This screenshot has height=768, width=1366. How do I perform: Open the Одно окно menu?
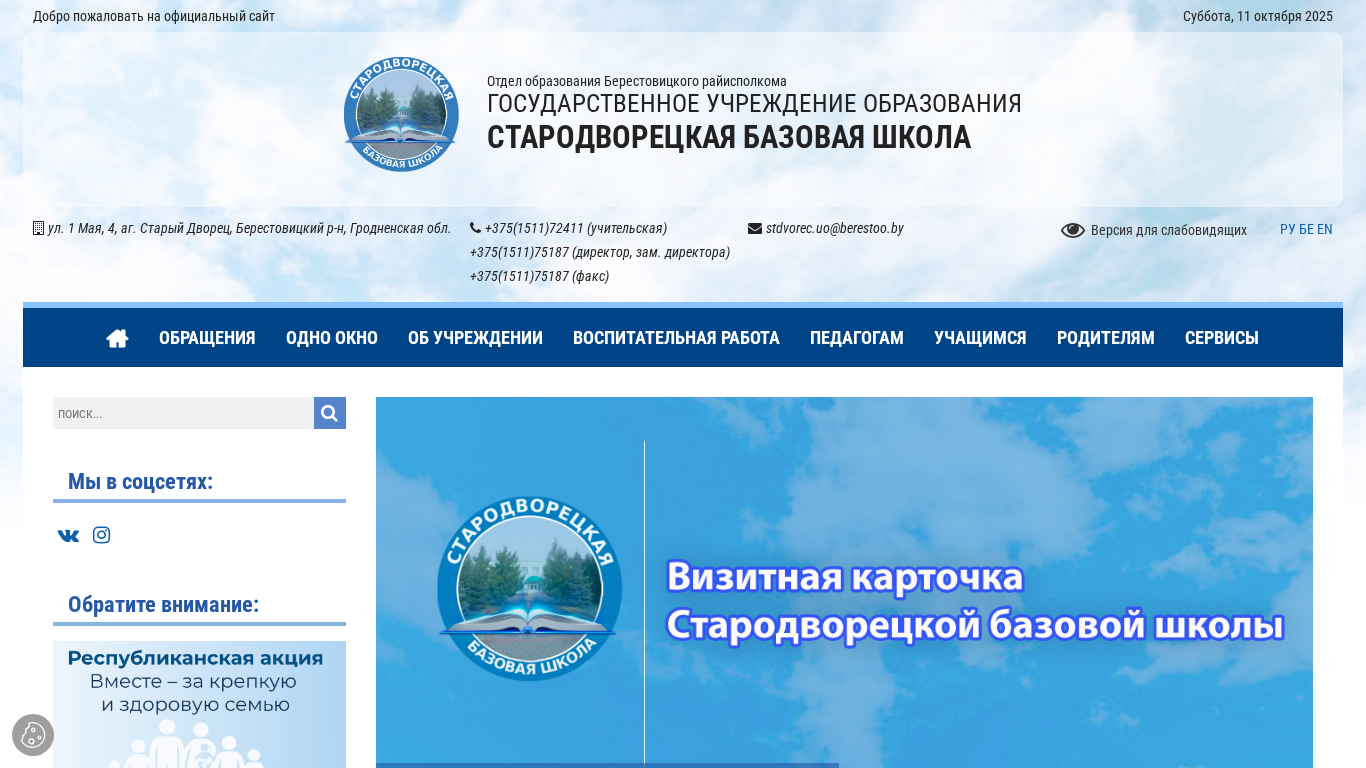(332, 338)
